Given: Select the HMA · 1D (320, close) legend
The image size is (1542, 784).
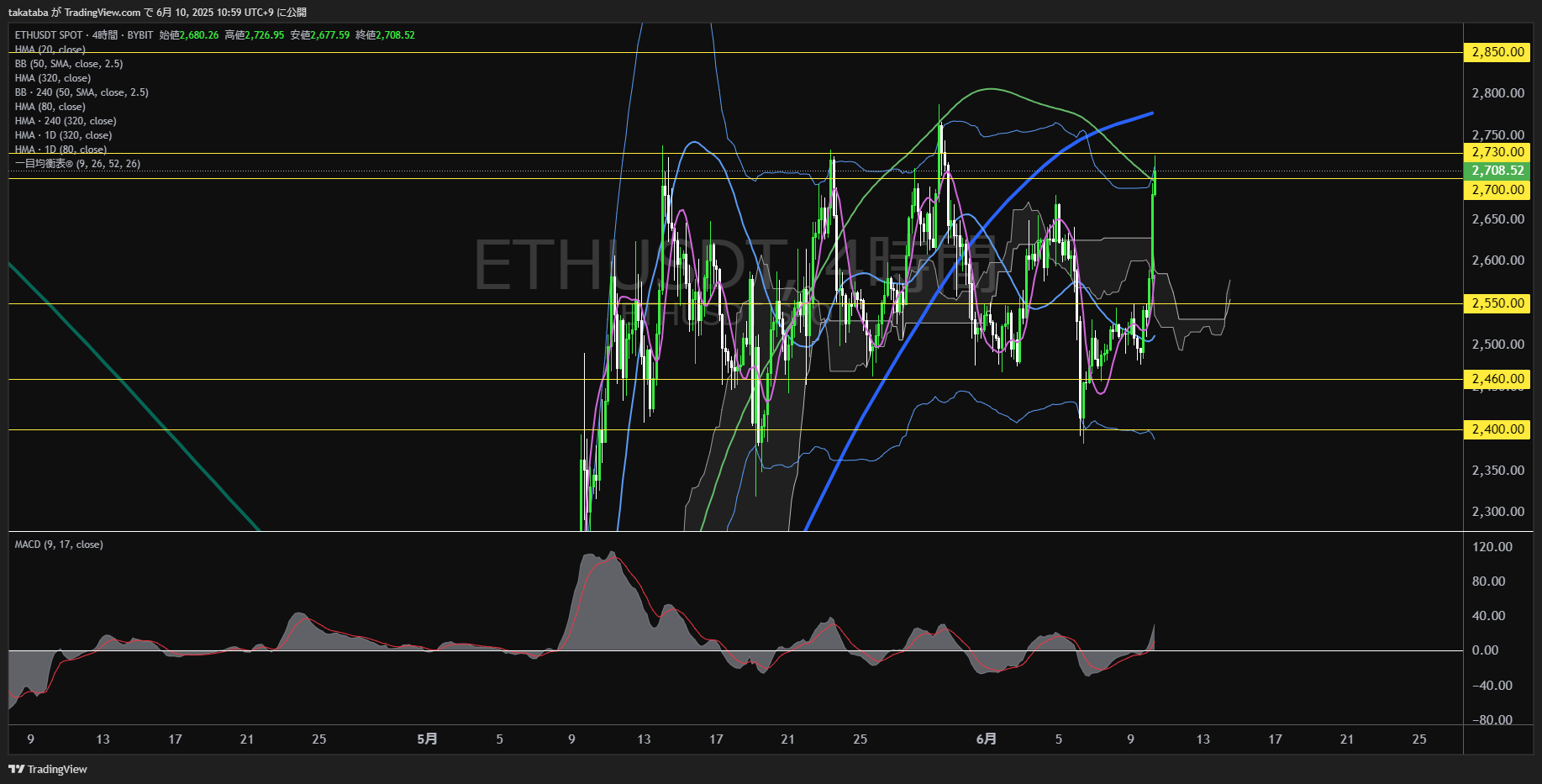Looking at the screenshot, I should pos(63,135).
